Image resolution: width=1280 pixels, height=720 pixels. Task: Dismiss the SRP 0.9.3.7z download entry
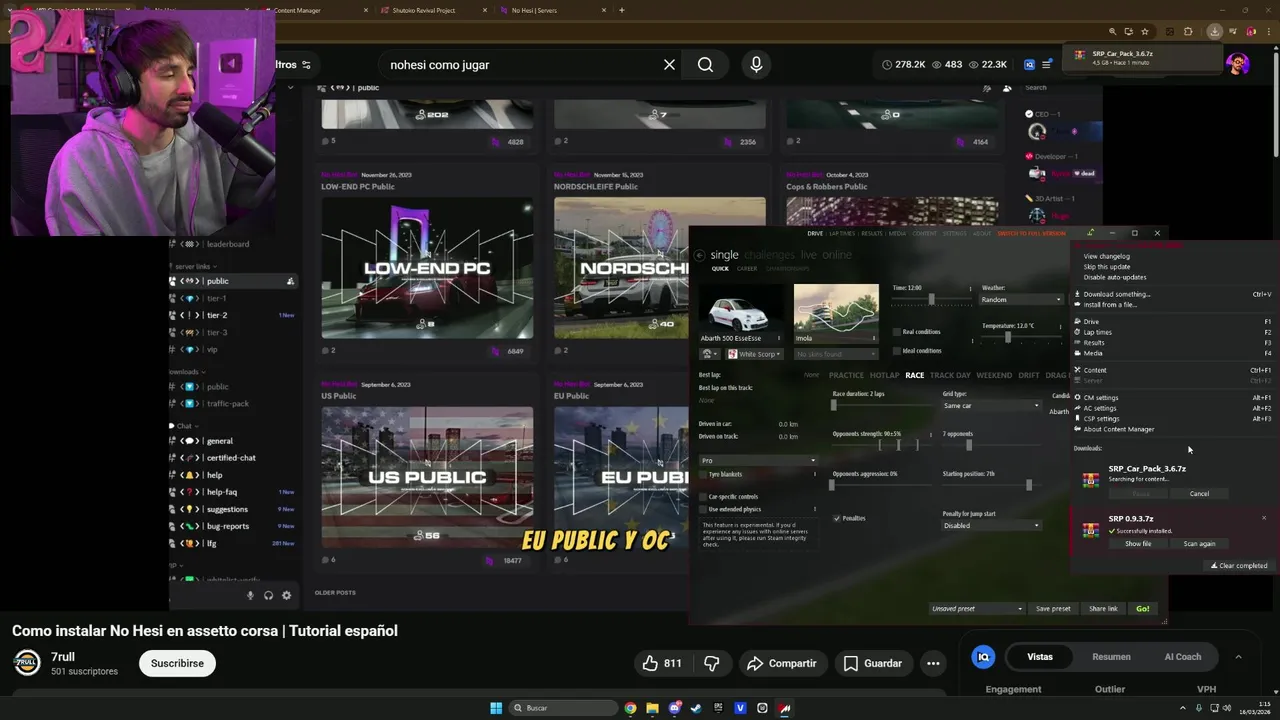point(1264,518)
